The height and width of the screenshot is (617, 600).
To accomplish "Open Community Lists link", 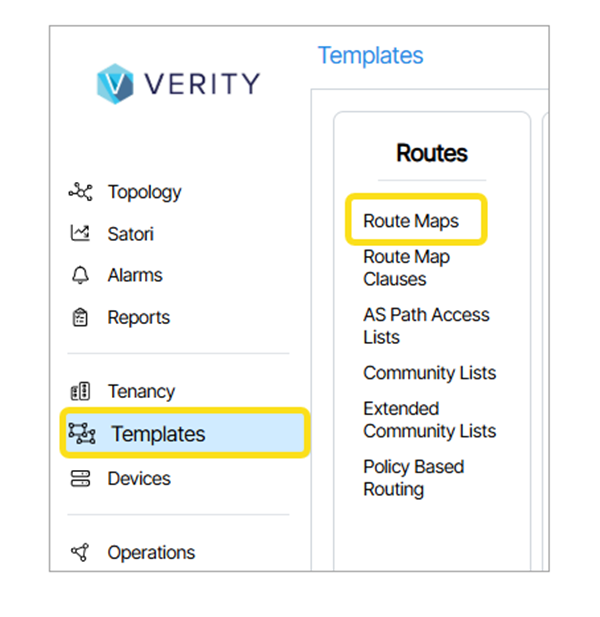I will (429, 373).
